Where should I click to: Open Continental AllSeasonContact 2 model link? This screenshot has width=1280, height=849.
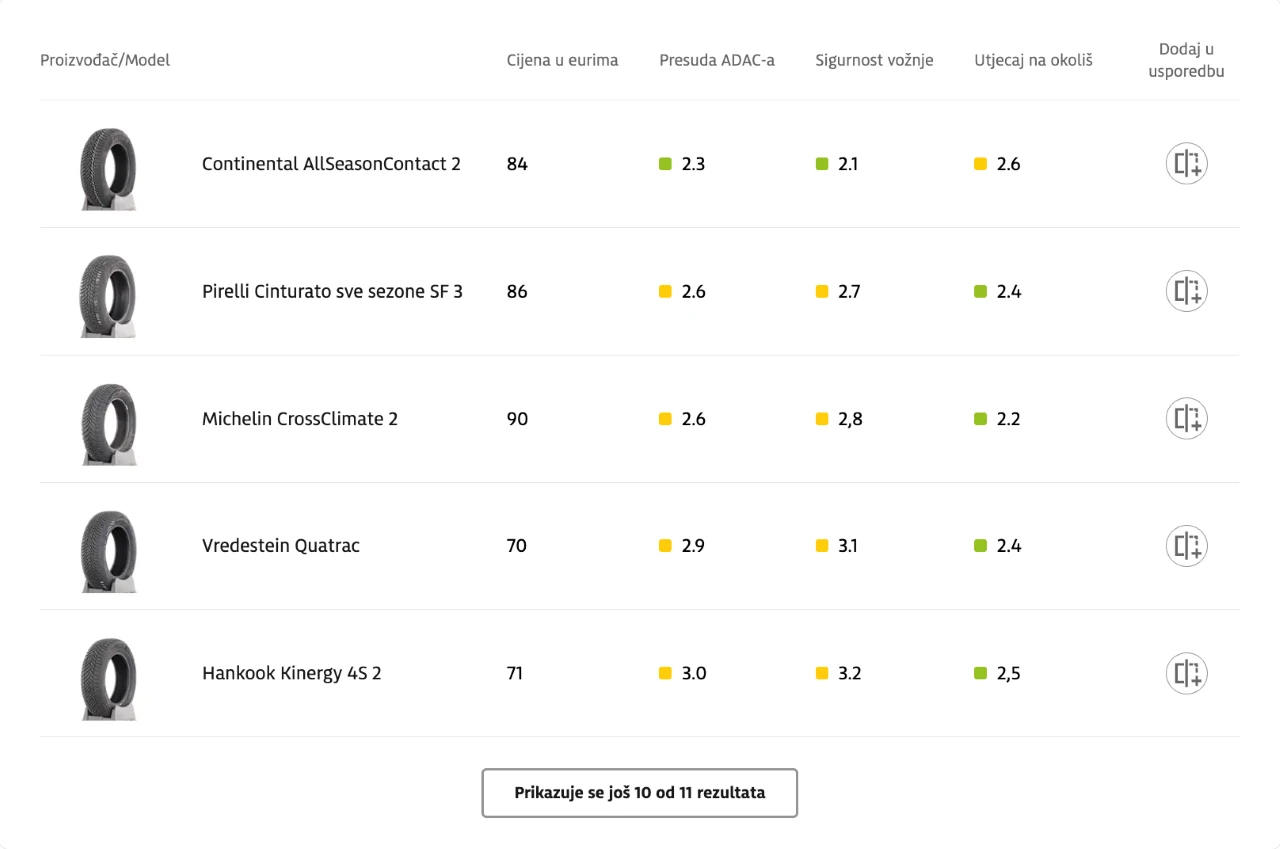coord(331,164)
